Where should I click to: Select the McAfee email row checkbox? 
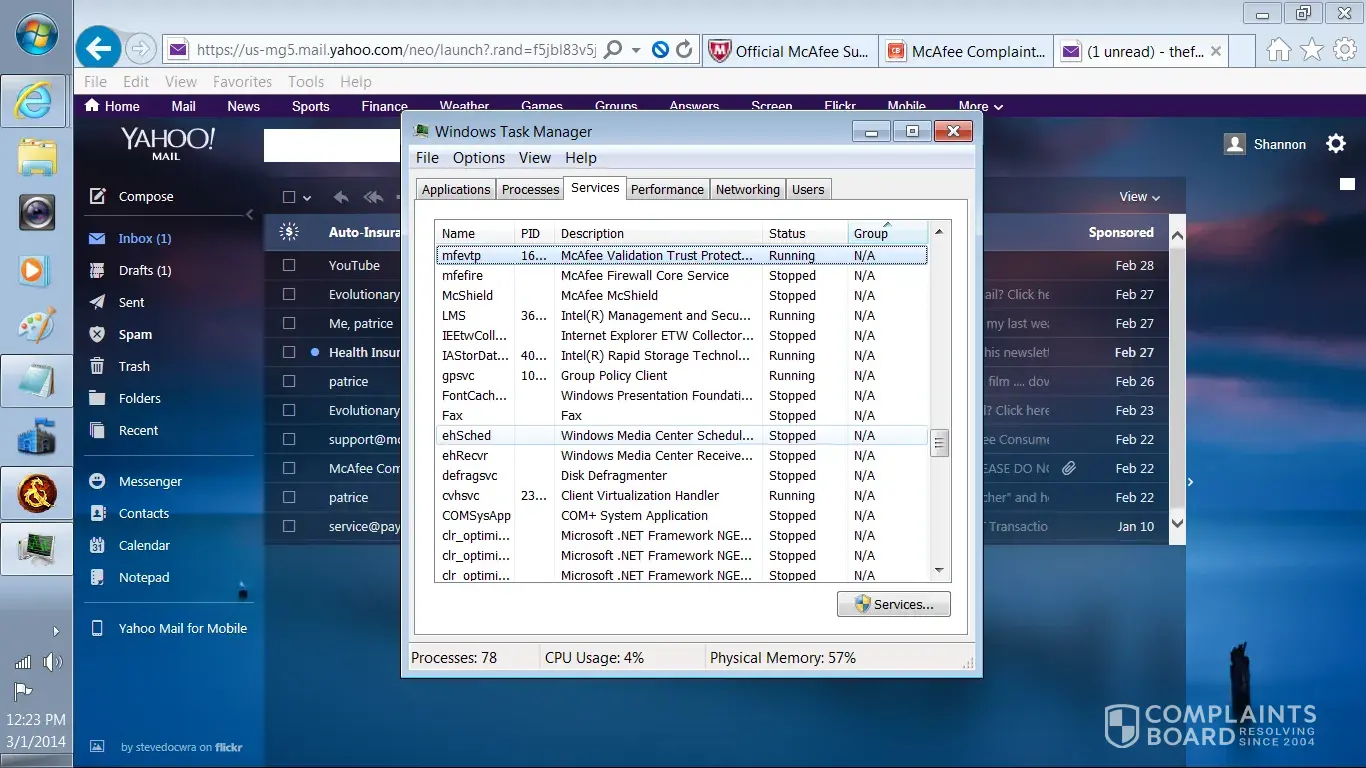[289, 469]
